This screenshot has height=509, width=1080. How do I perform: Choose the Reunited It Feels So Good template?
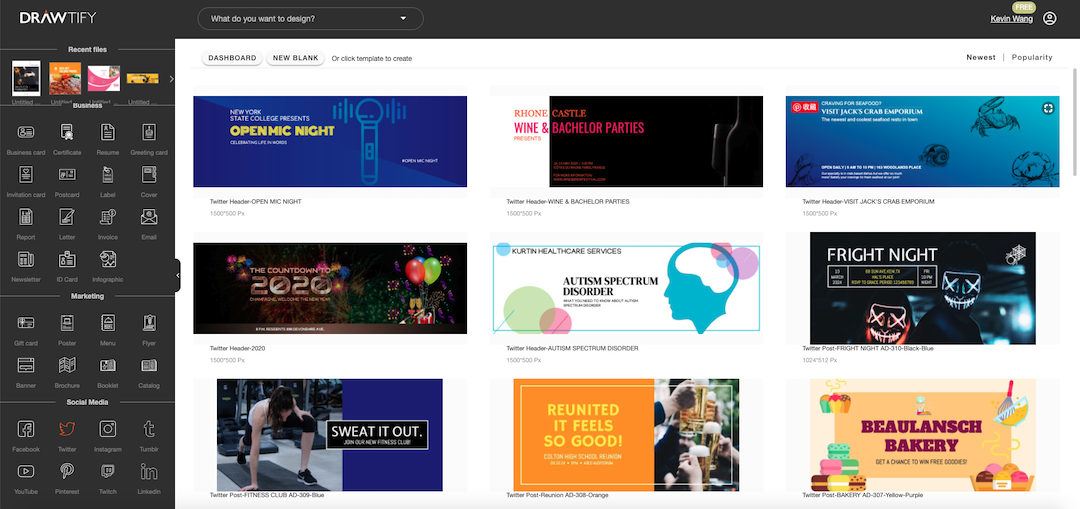click(x=626, y=435)
